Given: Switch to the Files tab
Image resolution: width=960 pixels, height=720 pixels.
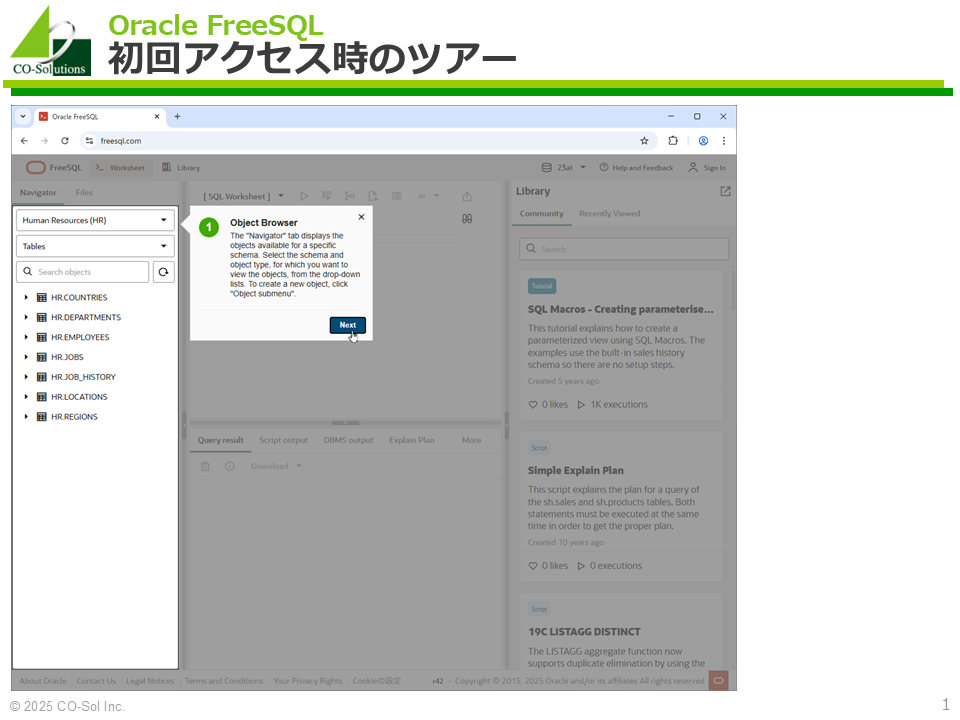Looking at the screenshot, I should [84, 193].
